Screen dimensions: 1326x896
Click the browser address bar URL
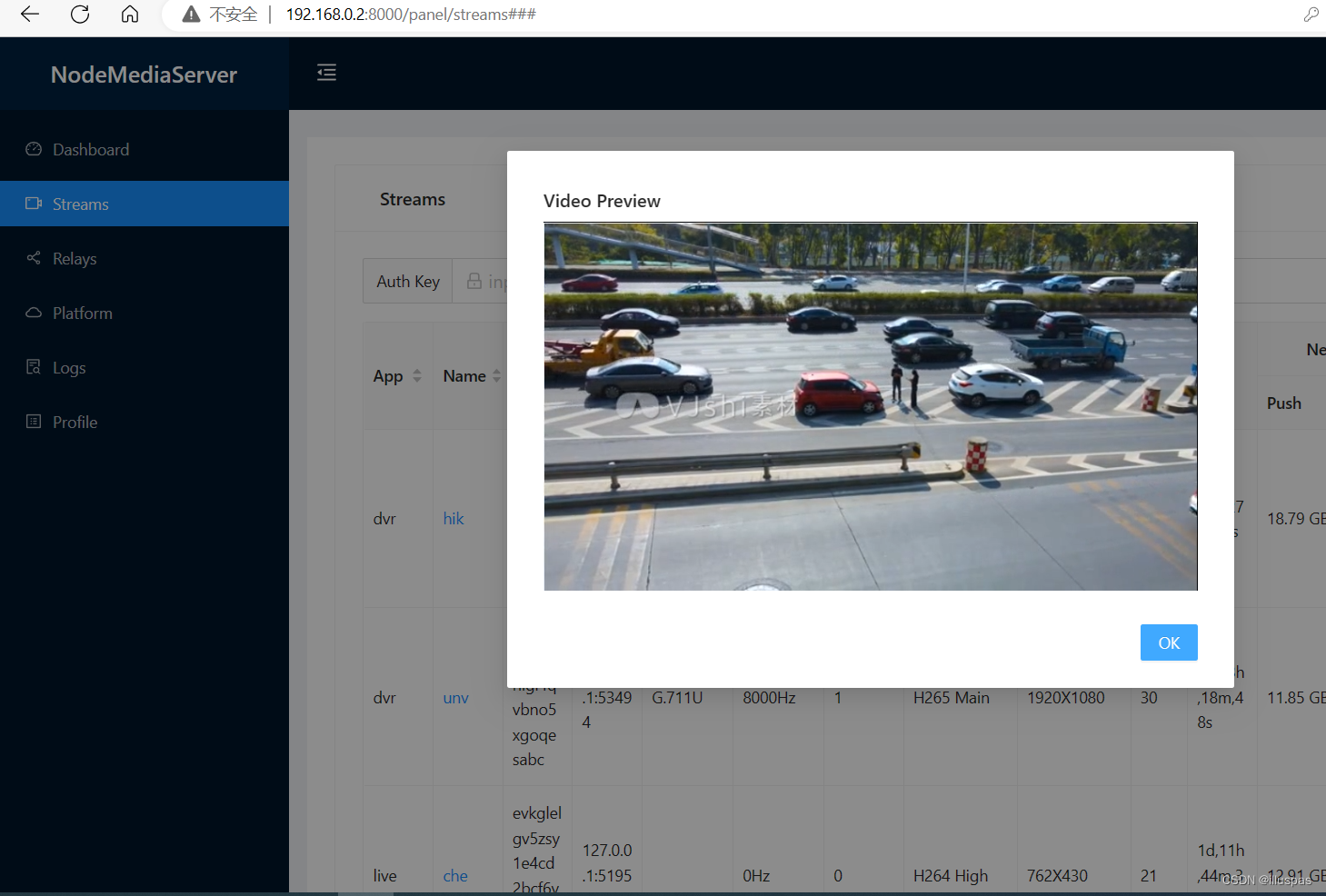click(x=411, y=15)
